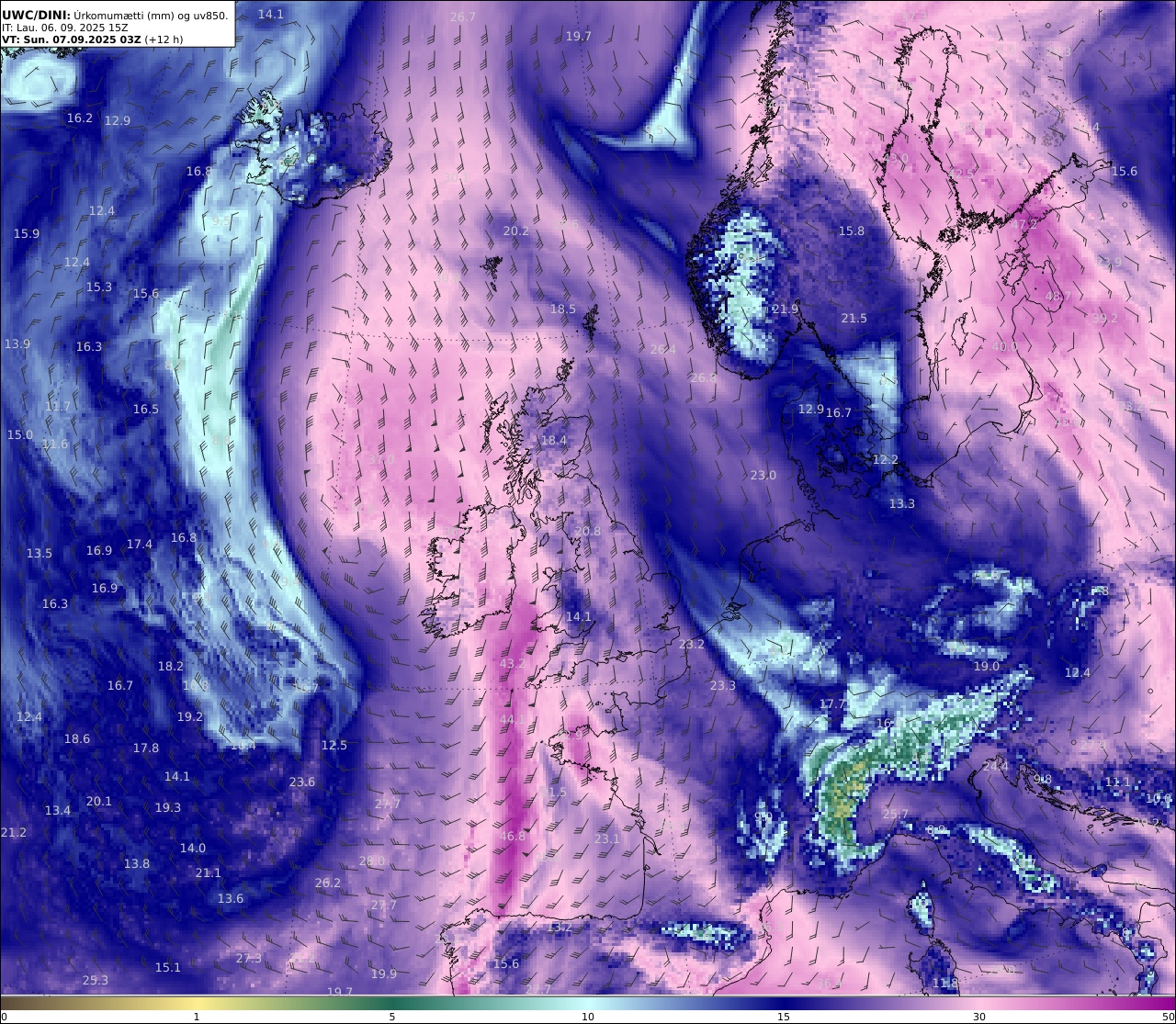Screen dimensions: 1176x1024
Task: Click the map value 13.6
Action: 231,899
